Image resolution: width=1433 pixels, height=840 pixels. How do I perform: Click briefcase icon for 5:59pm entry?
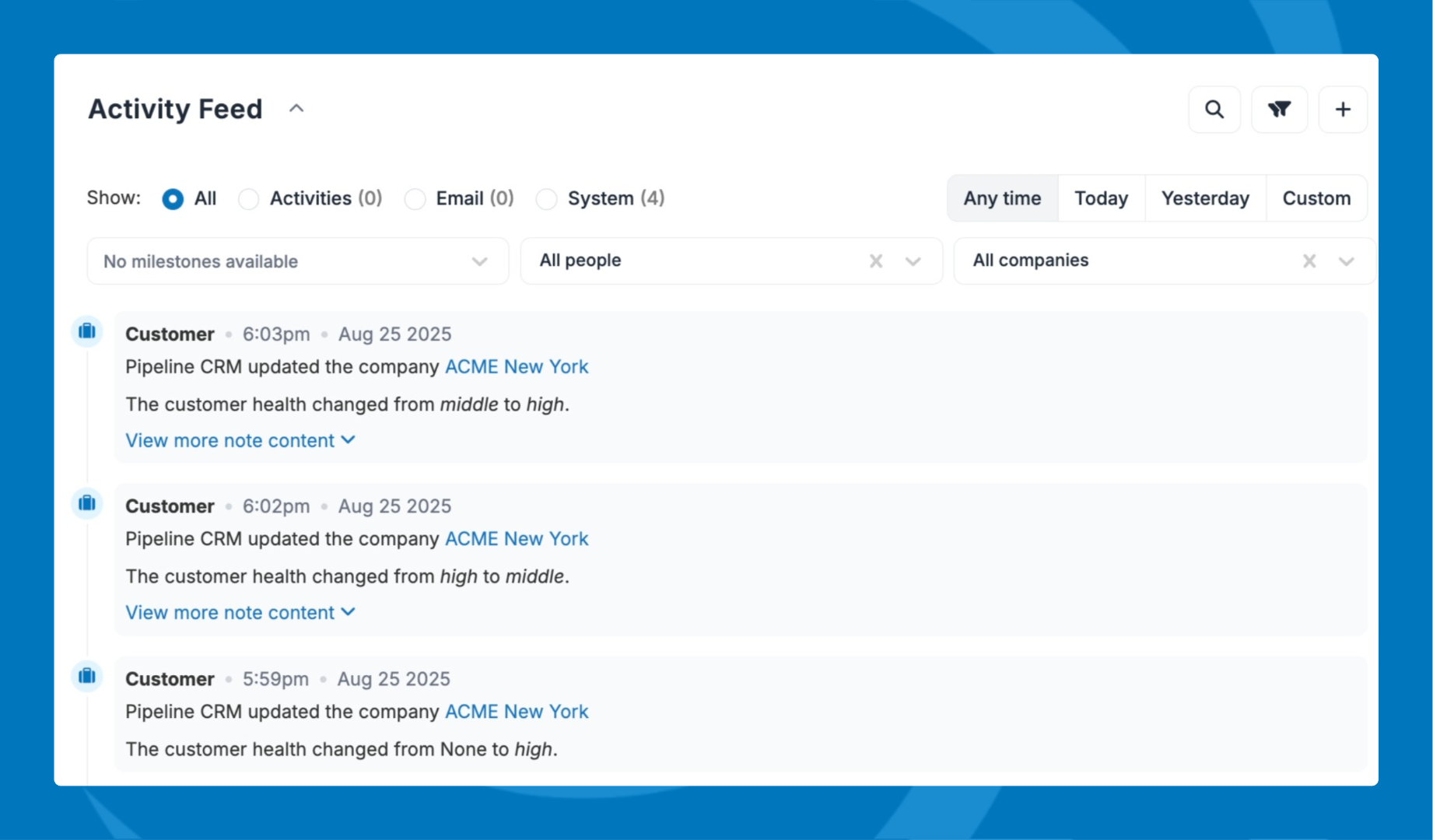87,677
